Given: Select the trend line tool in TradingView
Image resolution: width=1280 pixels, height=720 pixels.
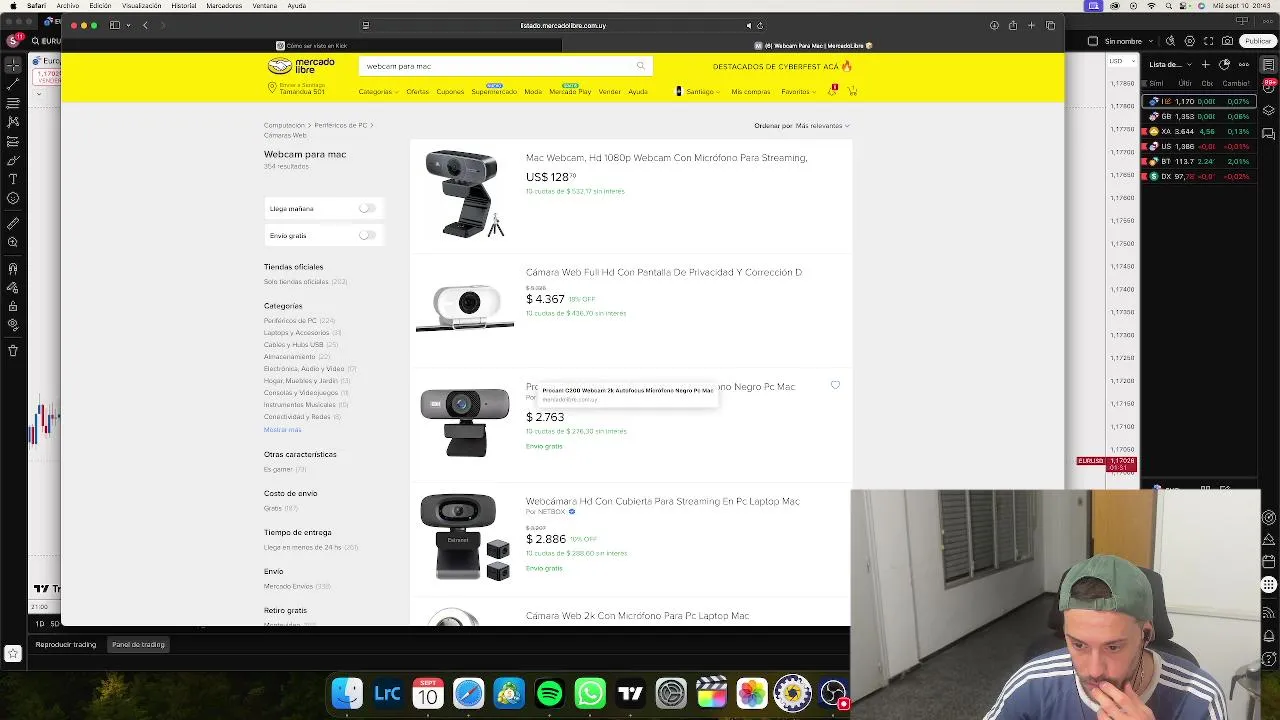Looking at the screenshot, I should (13, 84).
